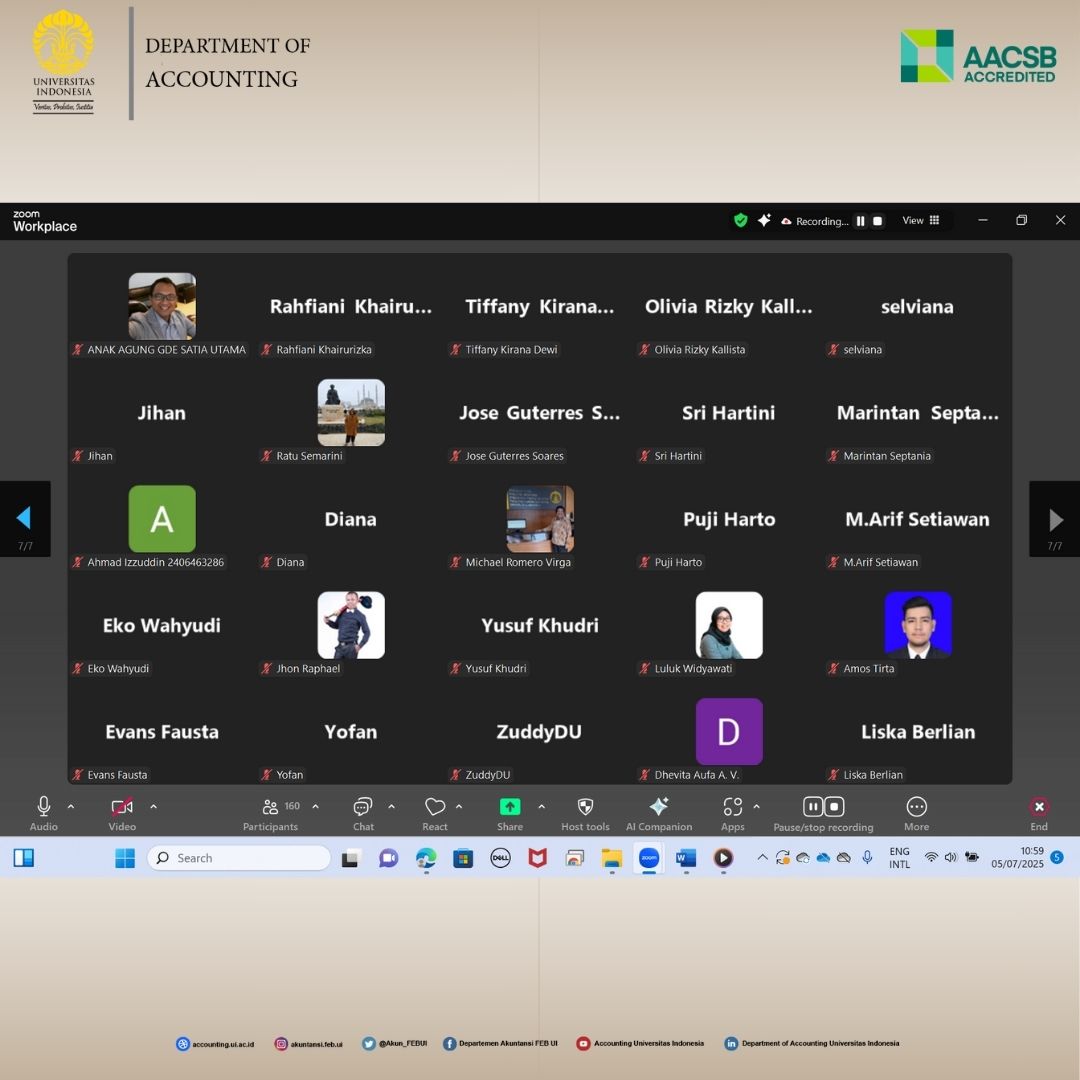
Task: Pause or stop recording in toolbar
Action: click(x=823, y=808)
